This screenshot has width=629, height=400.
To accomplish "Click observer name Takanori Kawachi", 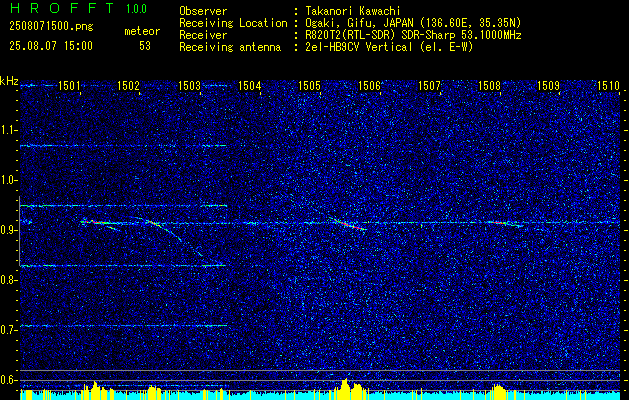I will [x=353, y=11].
